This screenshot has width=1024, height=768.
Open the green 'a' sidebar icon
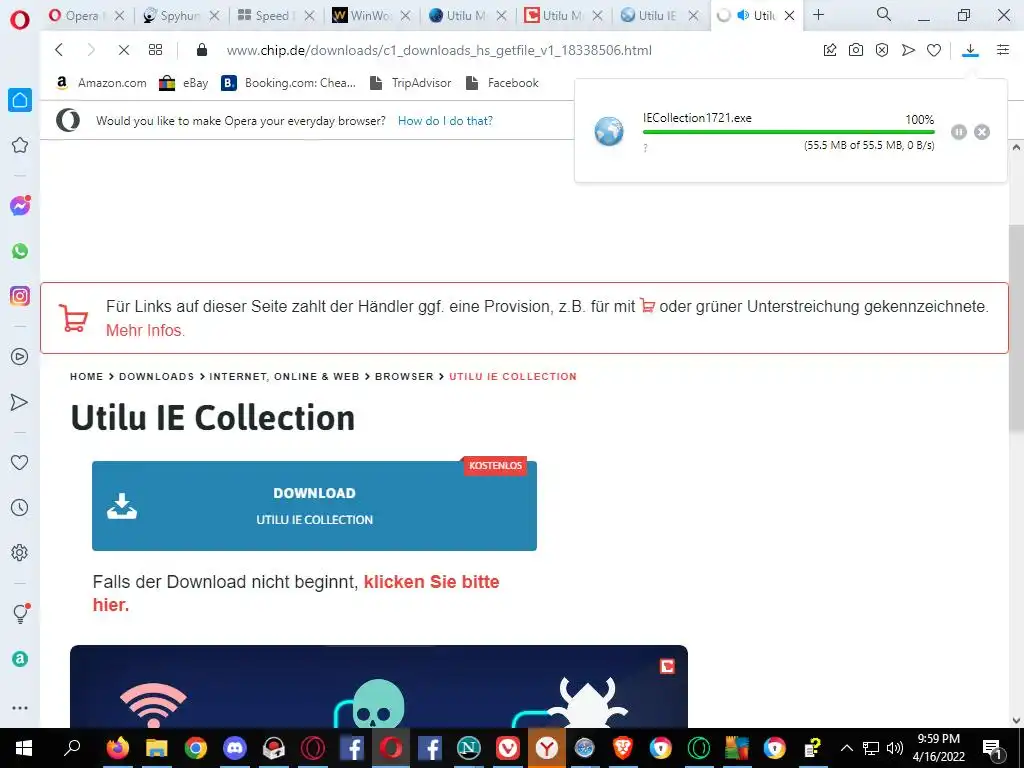20,659
